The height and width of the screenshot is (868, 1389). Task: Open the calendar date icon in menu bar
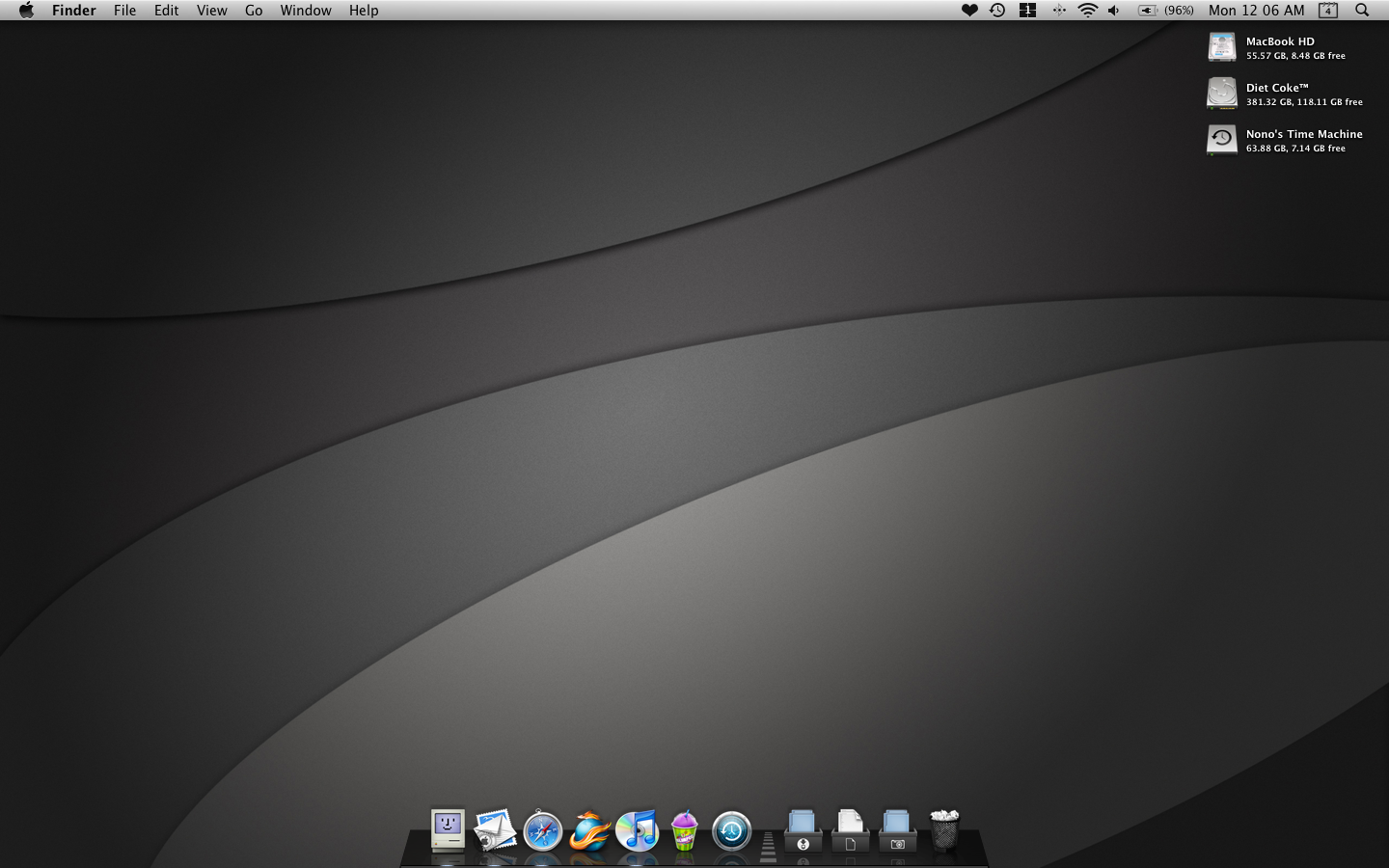click(1328, 10)
